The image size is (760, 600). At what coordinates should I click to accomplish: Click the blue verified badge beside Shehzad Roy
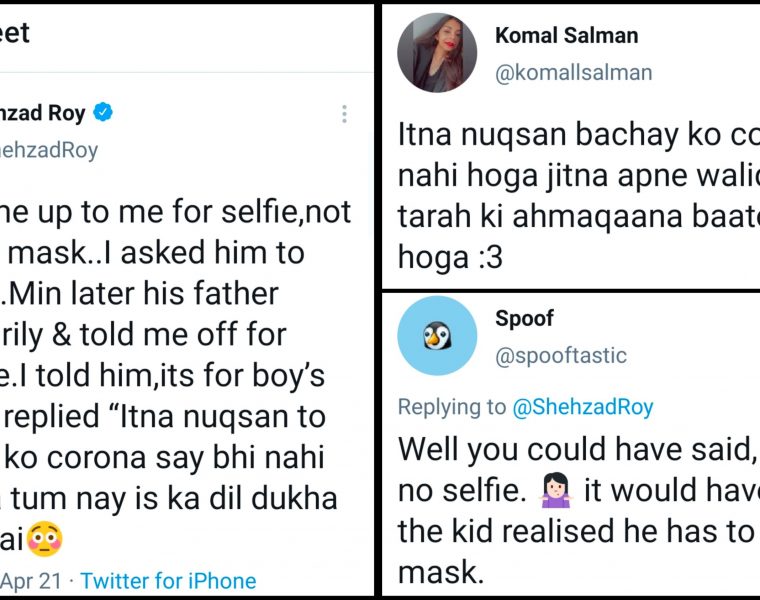tap(103, 113)
